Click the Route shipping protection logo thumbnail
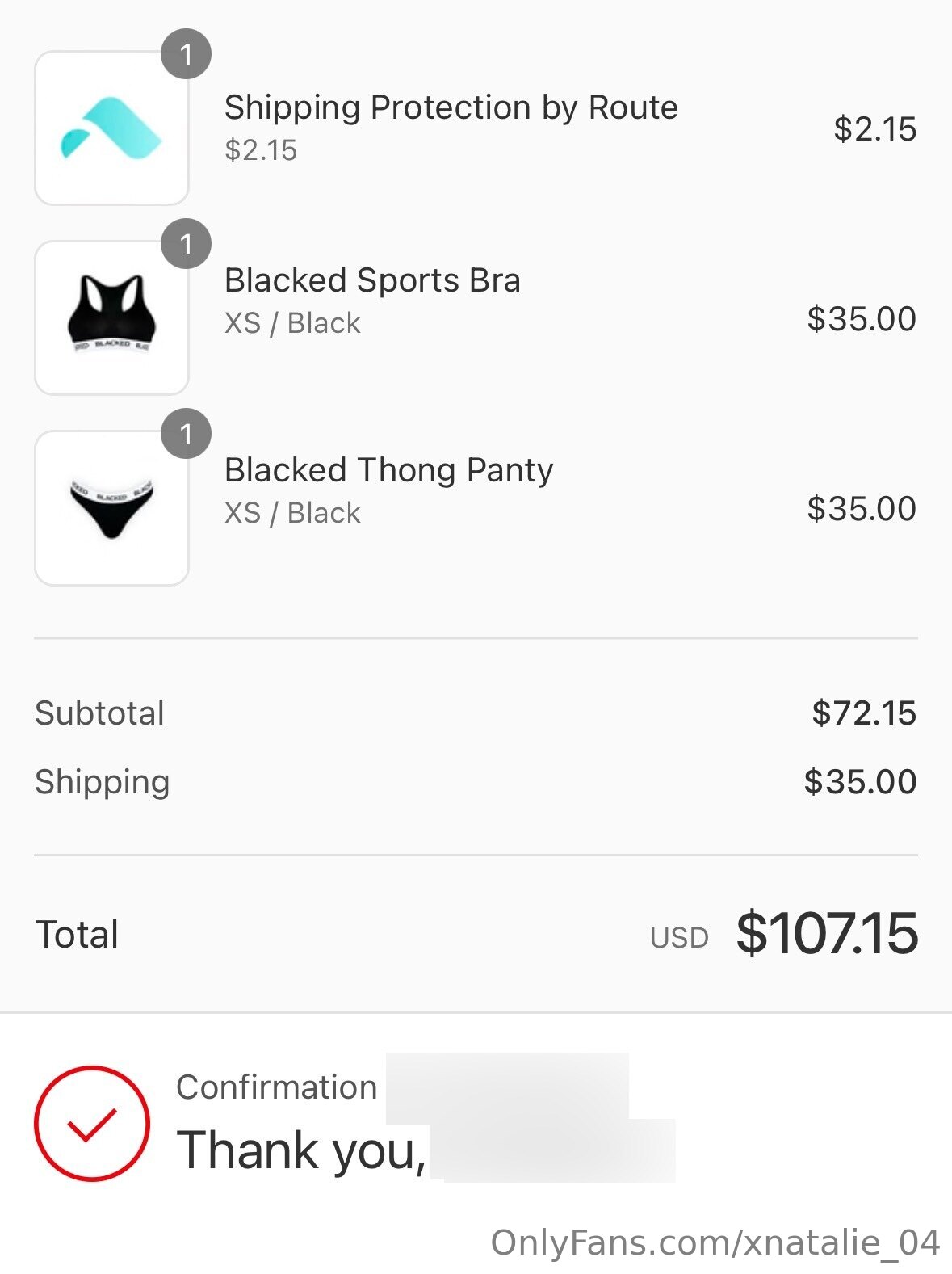Screen dimensions: 952x1274 click(111, 128)
